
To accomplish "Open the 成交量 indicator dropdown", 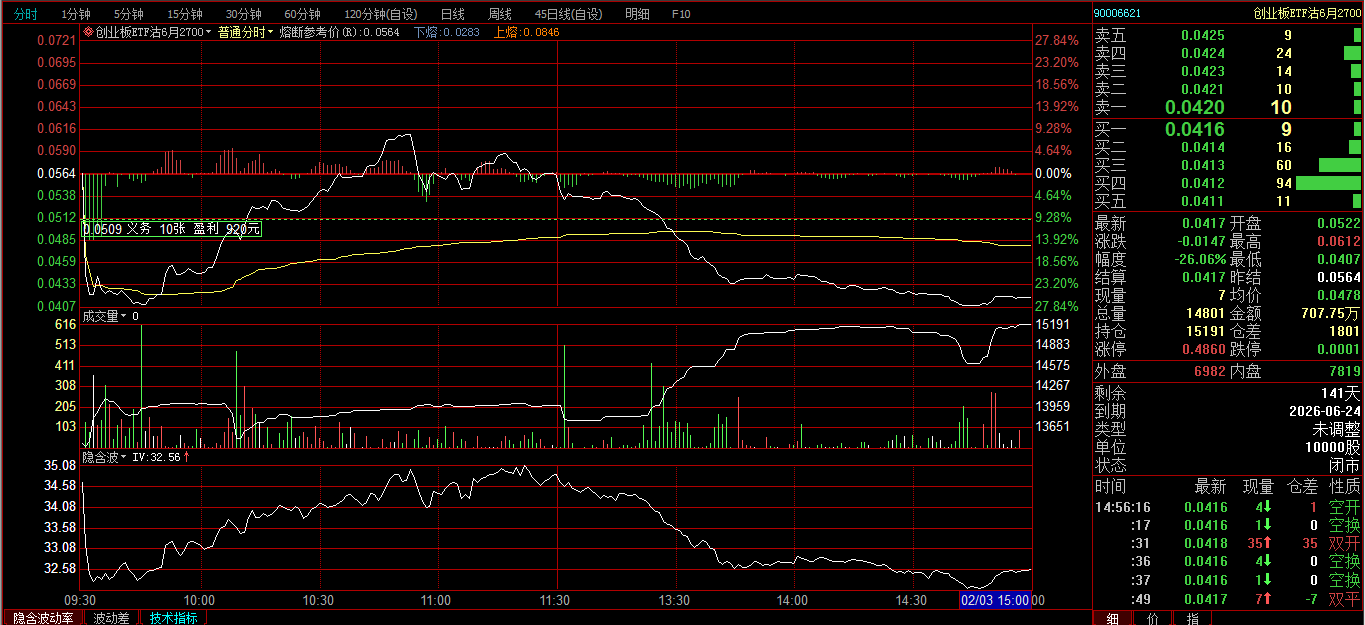I will click(124, 316).
